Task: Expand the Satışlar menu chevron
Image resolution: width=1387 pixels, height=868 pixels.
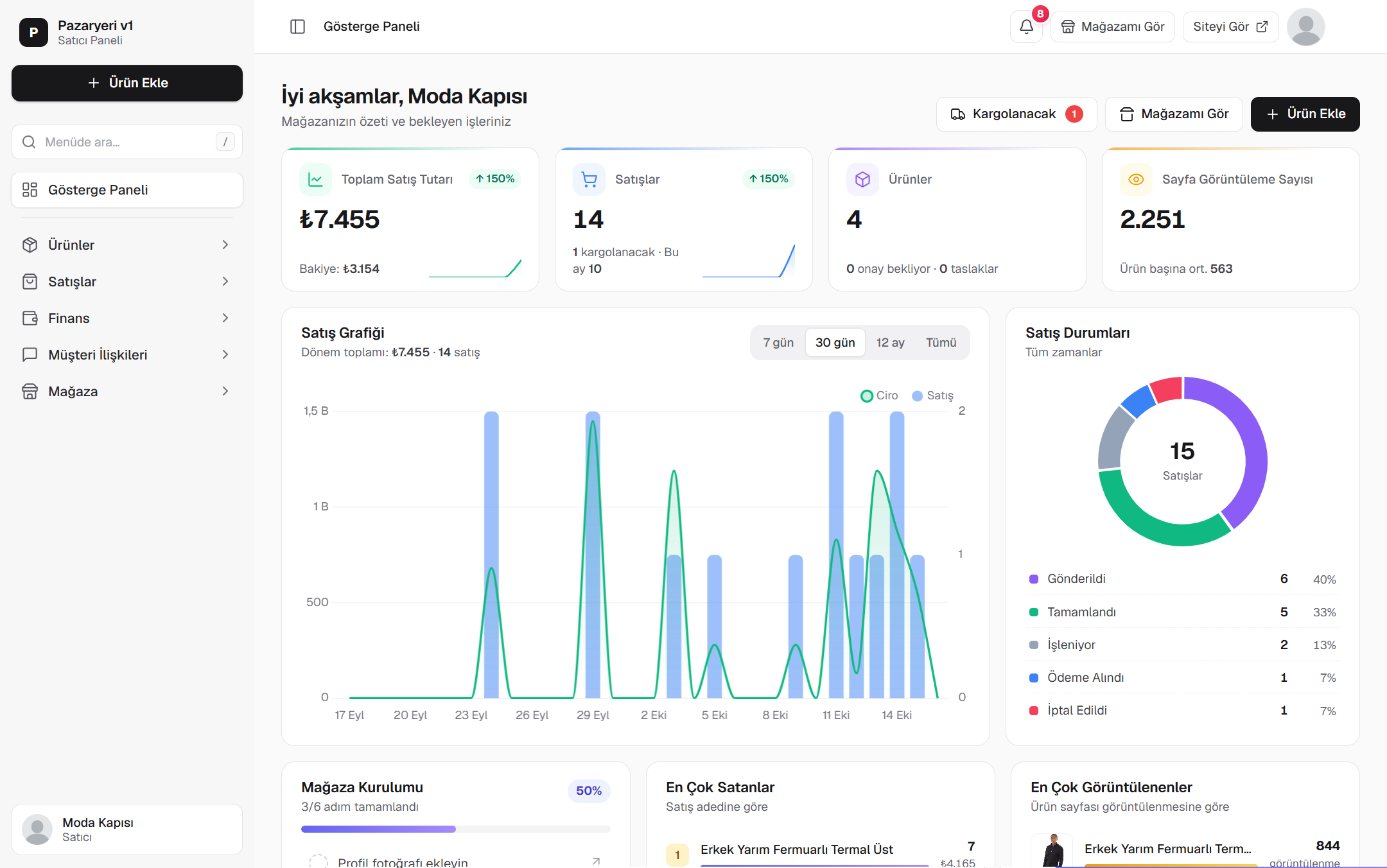Action: (225, 282)
